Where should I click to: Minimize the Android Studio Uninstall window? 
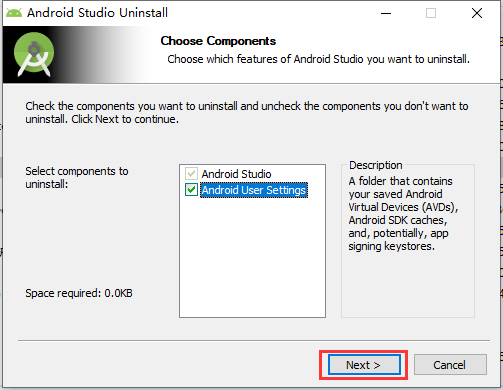386,13
